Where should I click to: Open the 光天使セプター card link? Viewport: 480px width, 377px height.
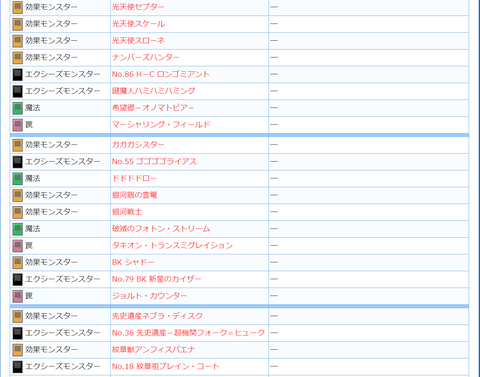coord(138,7)
